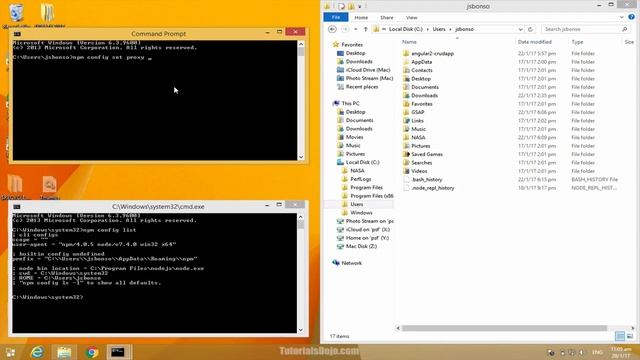
Task: Select Users folder in navigation tree
Action: 356,204
